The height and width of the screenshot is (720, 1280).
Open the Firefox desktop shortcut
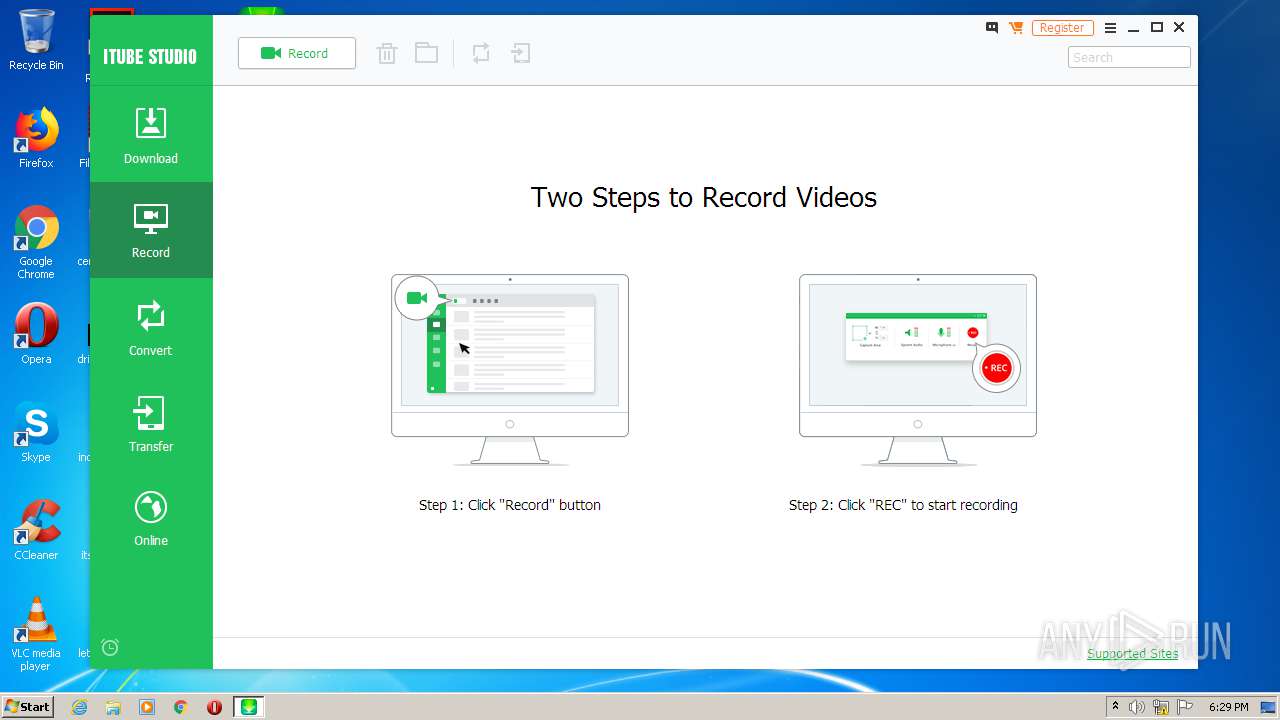coord(36,138)
